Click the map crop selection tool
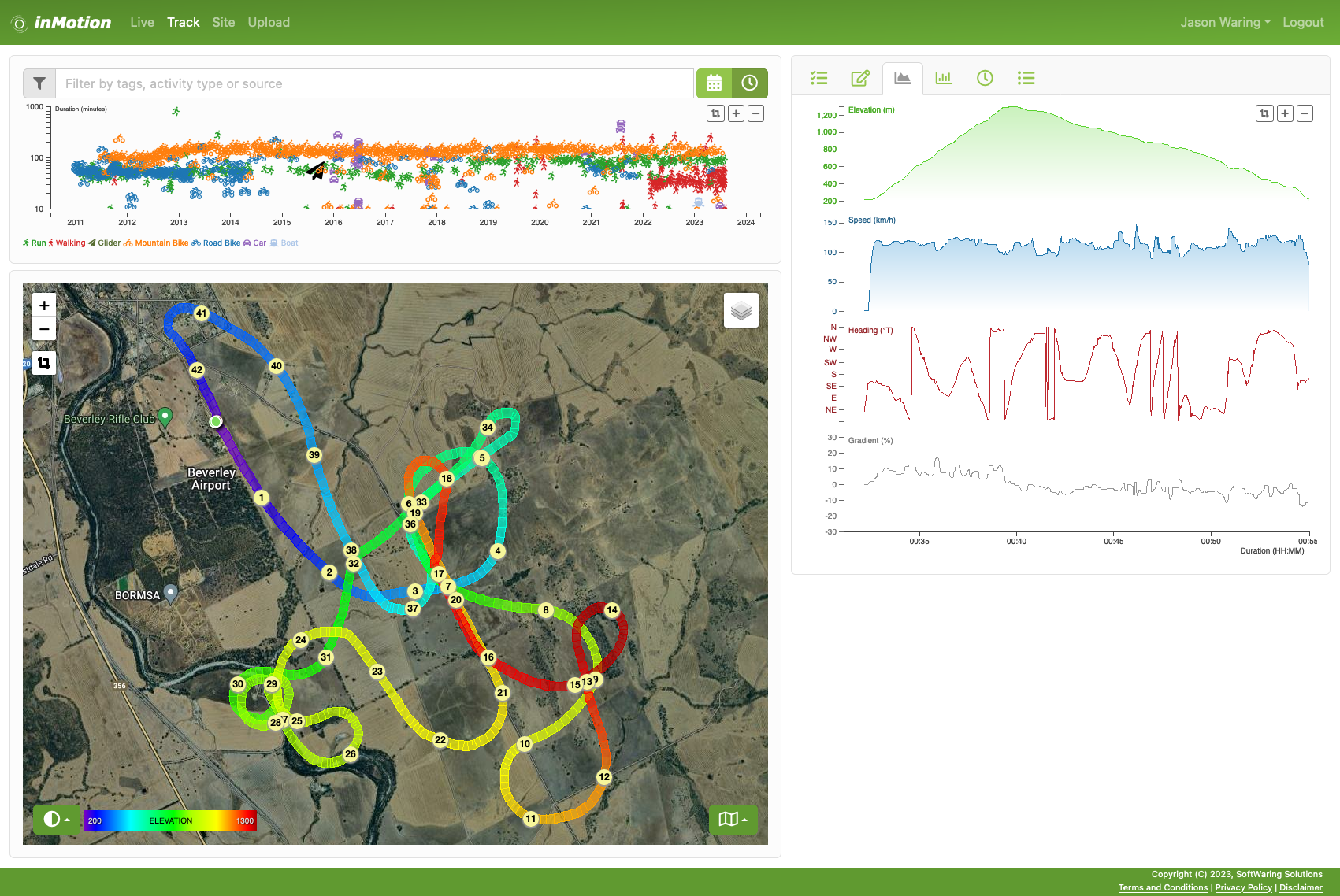Image resolution: width=1340 pixels, height=896 pixels. (x=44, y=363)
